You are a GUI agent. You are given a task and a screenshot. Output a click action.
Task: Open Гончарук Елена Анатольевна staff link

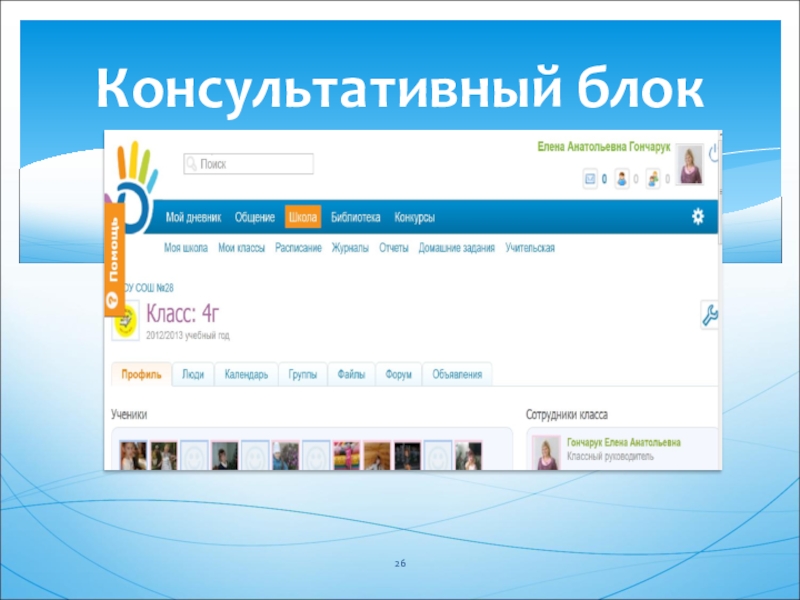pyautogui.click(x=623, y=442)
